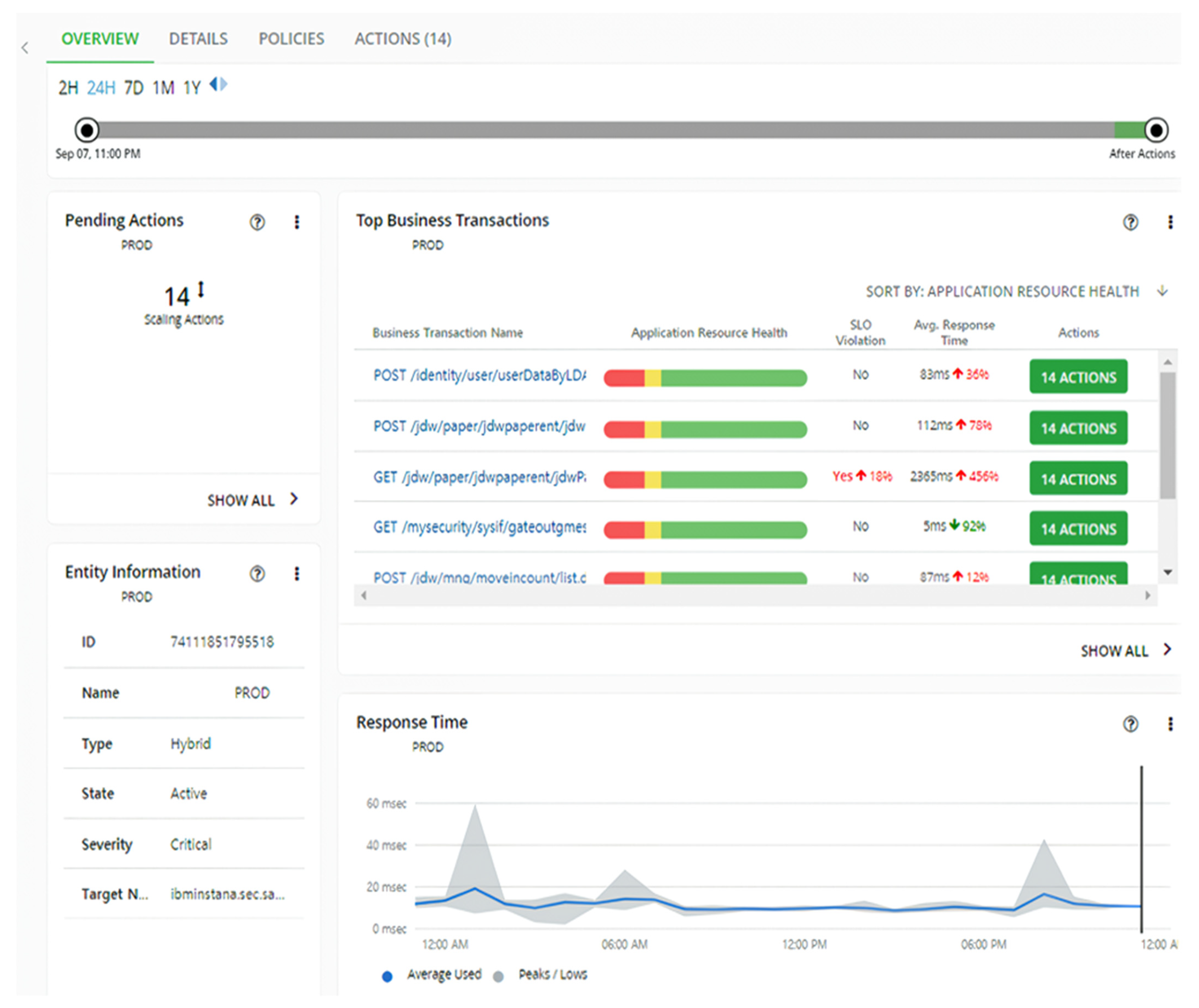The width and height of the screenshot is (1199, 1008).
Task: Open help for Pending Actions widget
Action: click(257, 222)
